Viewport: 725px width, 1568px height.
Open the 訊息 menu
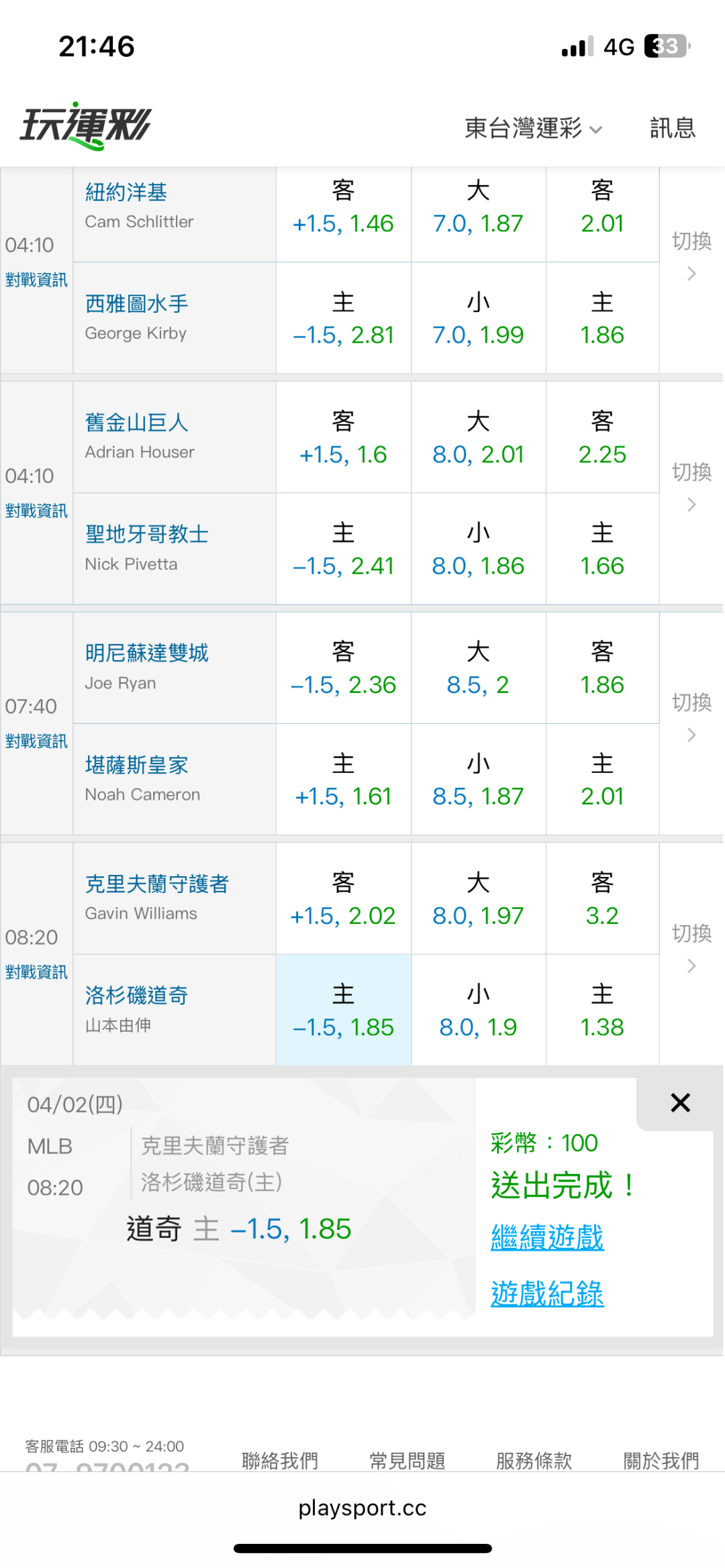pyautogui.click(x=672, y=128)
